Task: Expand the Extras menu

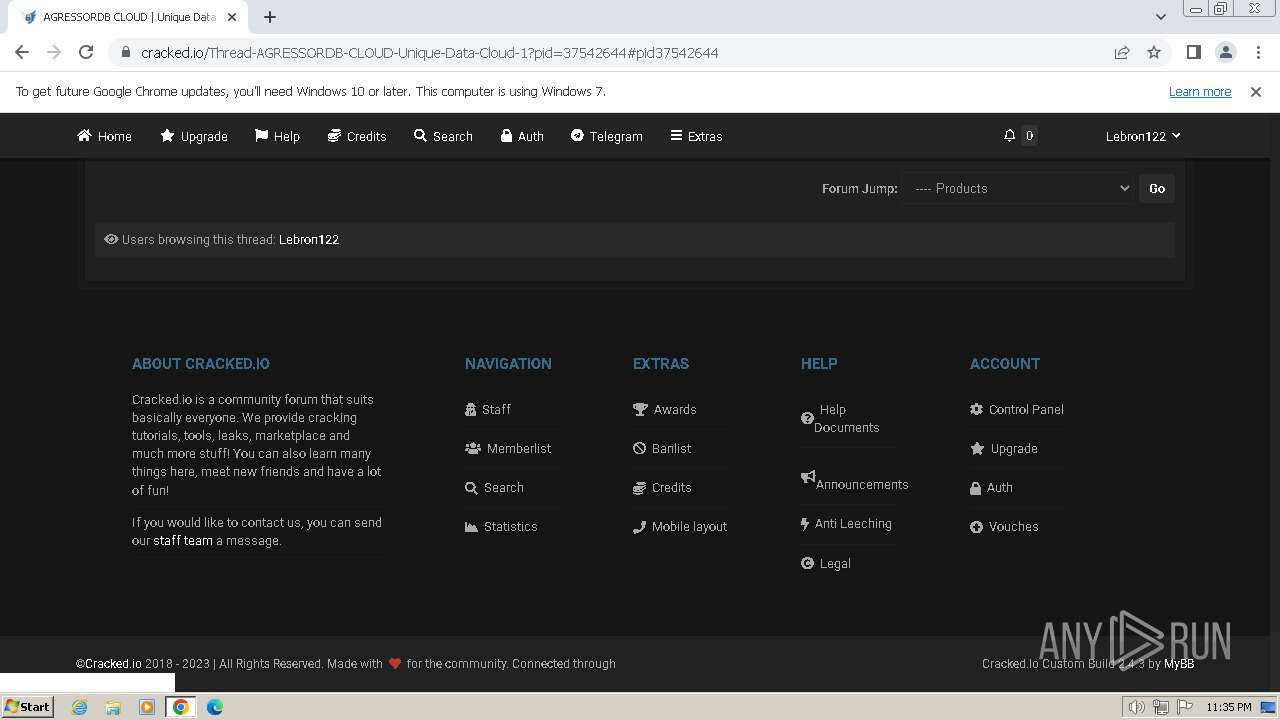Action: point(696,136)
